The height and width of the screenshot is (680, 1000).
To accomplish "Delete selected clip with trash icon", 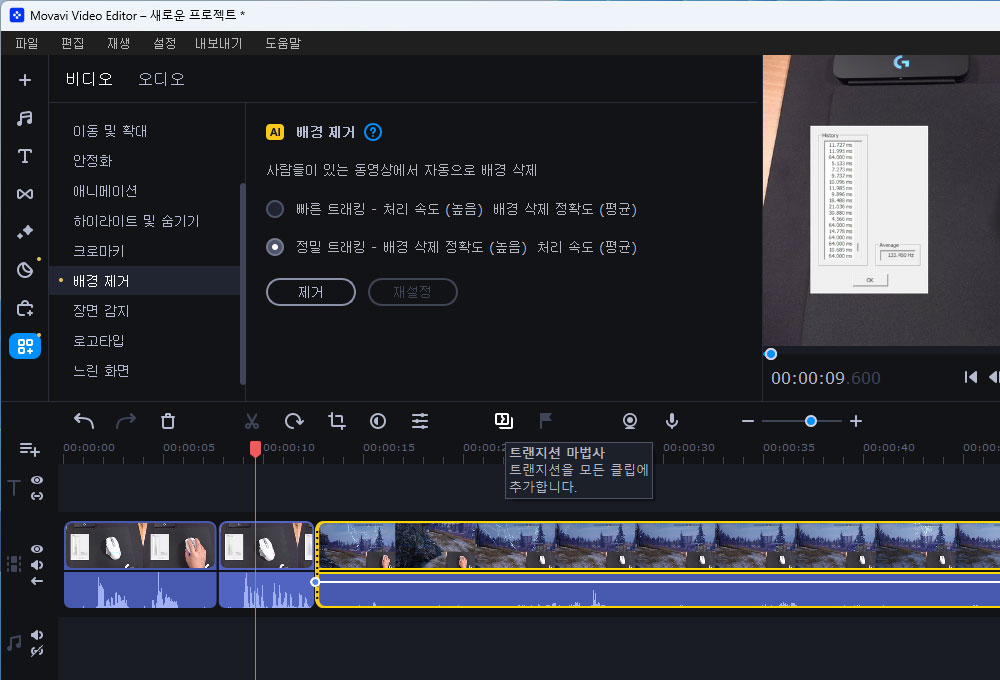I will [168, 421].
